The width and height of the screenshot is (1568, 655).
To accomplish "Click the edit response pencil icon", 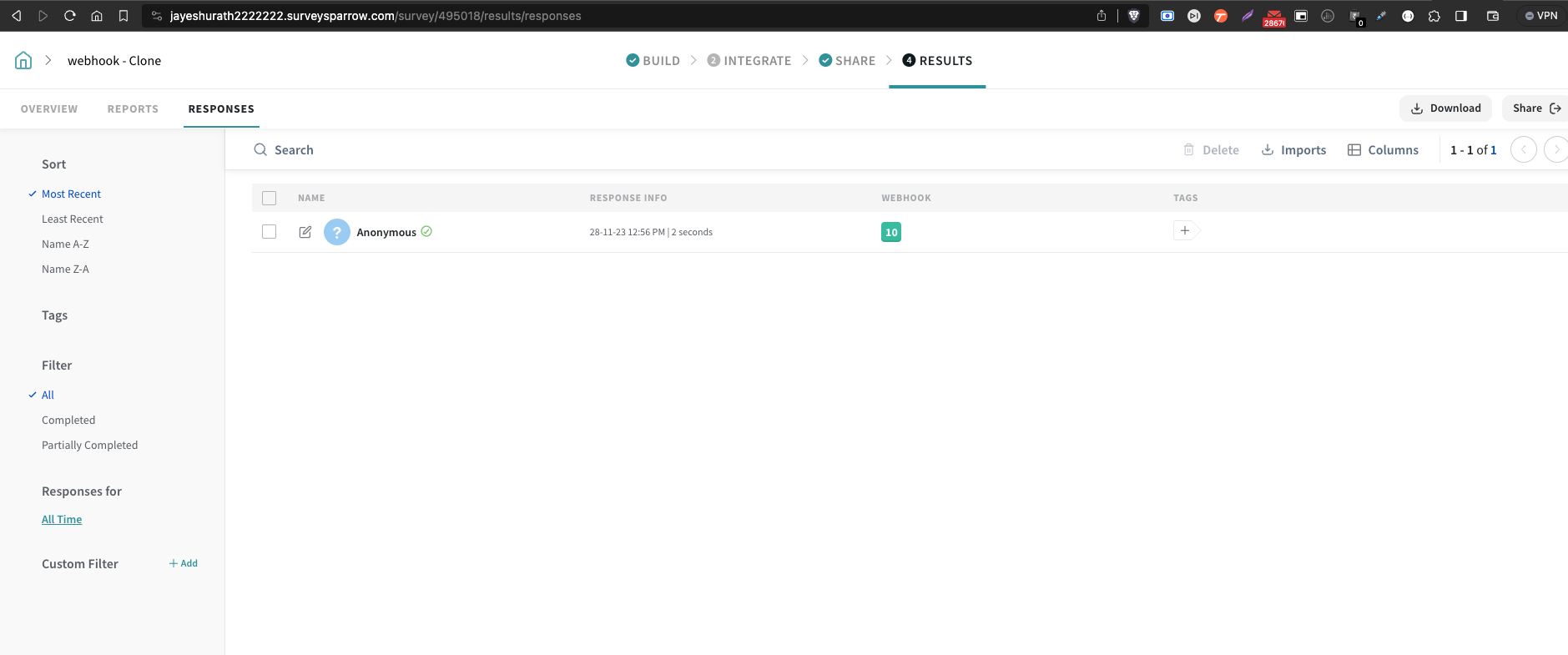I will (x=305, y=232).
